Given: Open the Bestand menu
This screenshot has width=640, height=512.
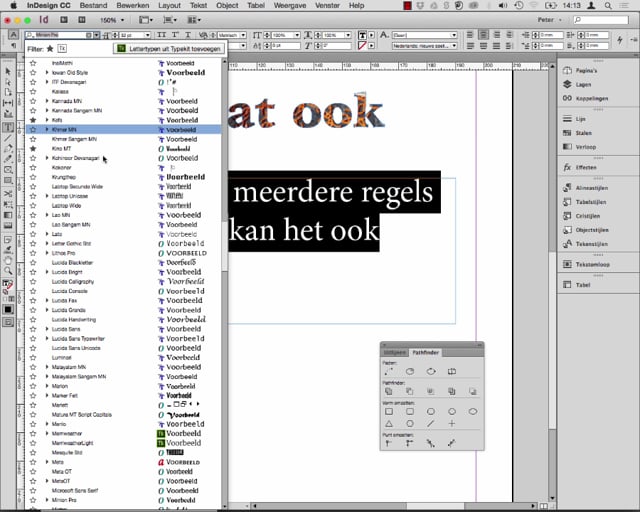Looking at the screenshot, I should [93, 5].
